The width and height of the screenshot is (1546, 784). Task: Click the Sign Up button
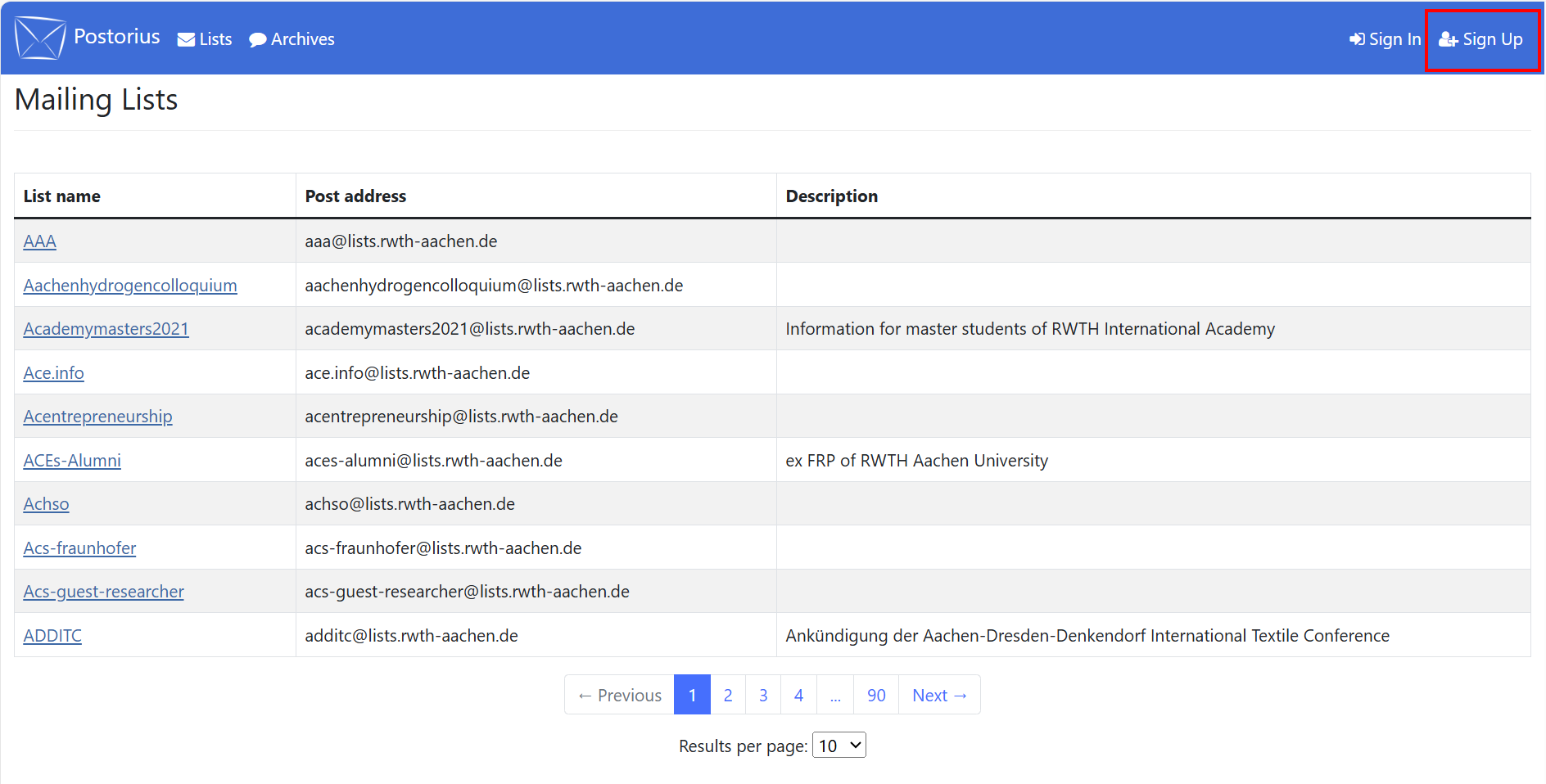[x=1482, y=38]
